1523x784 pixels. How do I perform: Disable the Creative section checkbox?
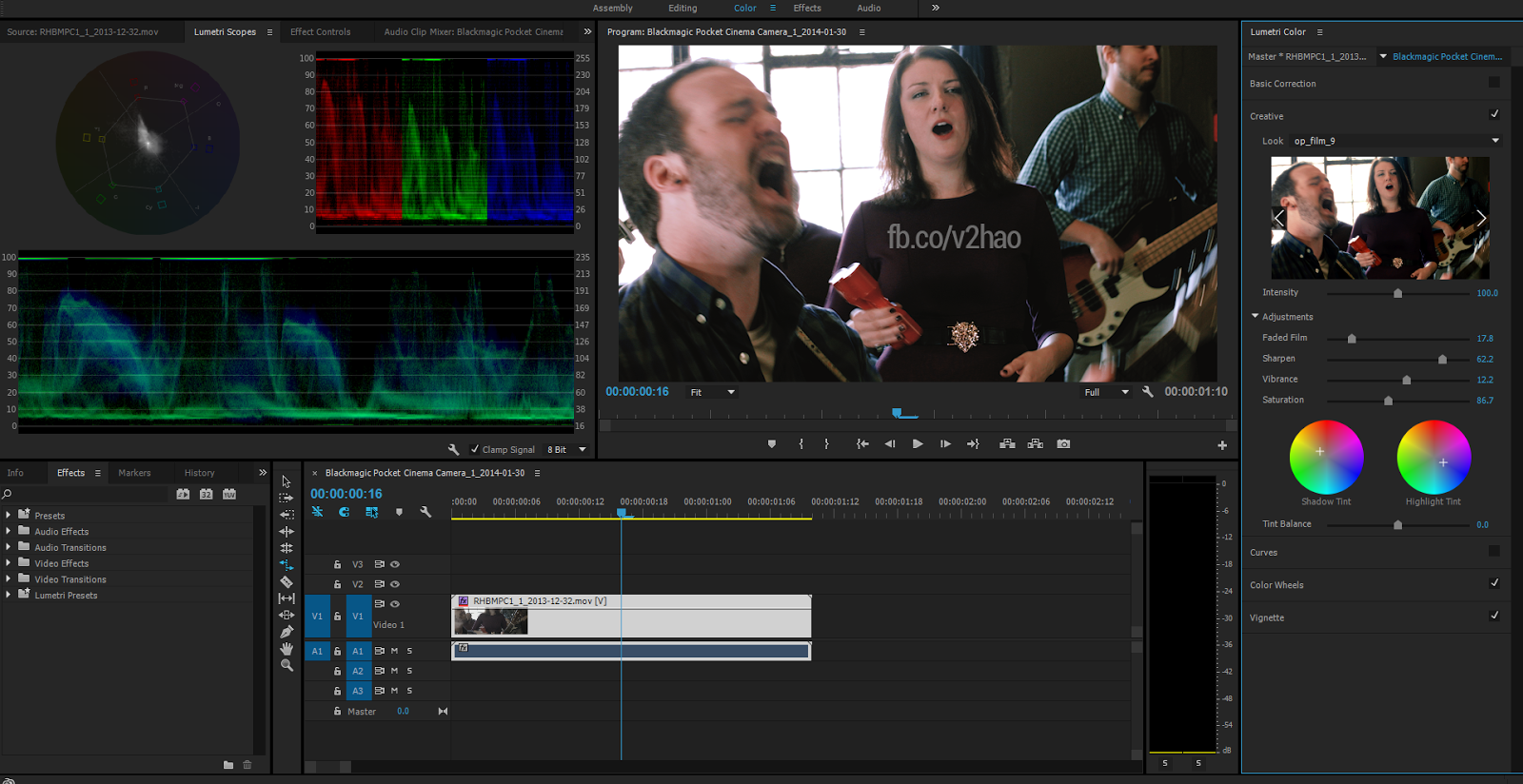coord(1493,114)
